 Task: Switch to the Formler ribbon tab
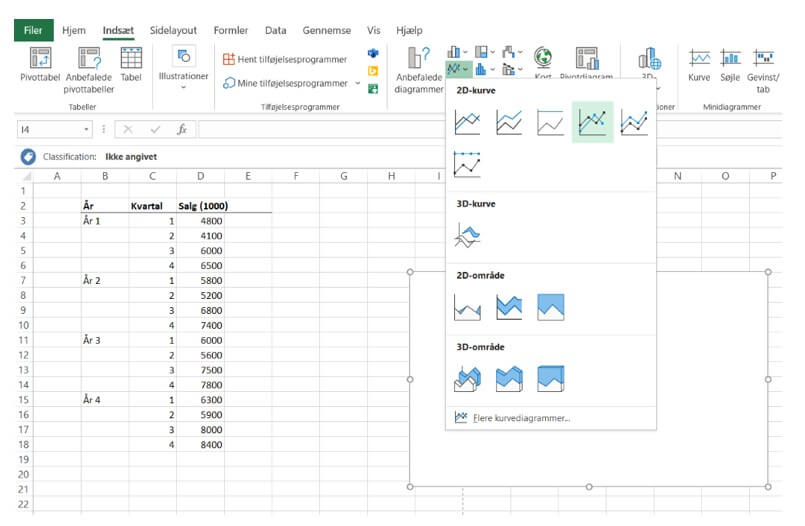pyautogui.click(x=231, y=30)
